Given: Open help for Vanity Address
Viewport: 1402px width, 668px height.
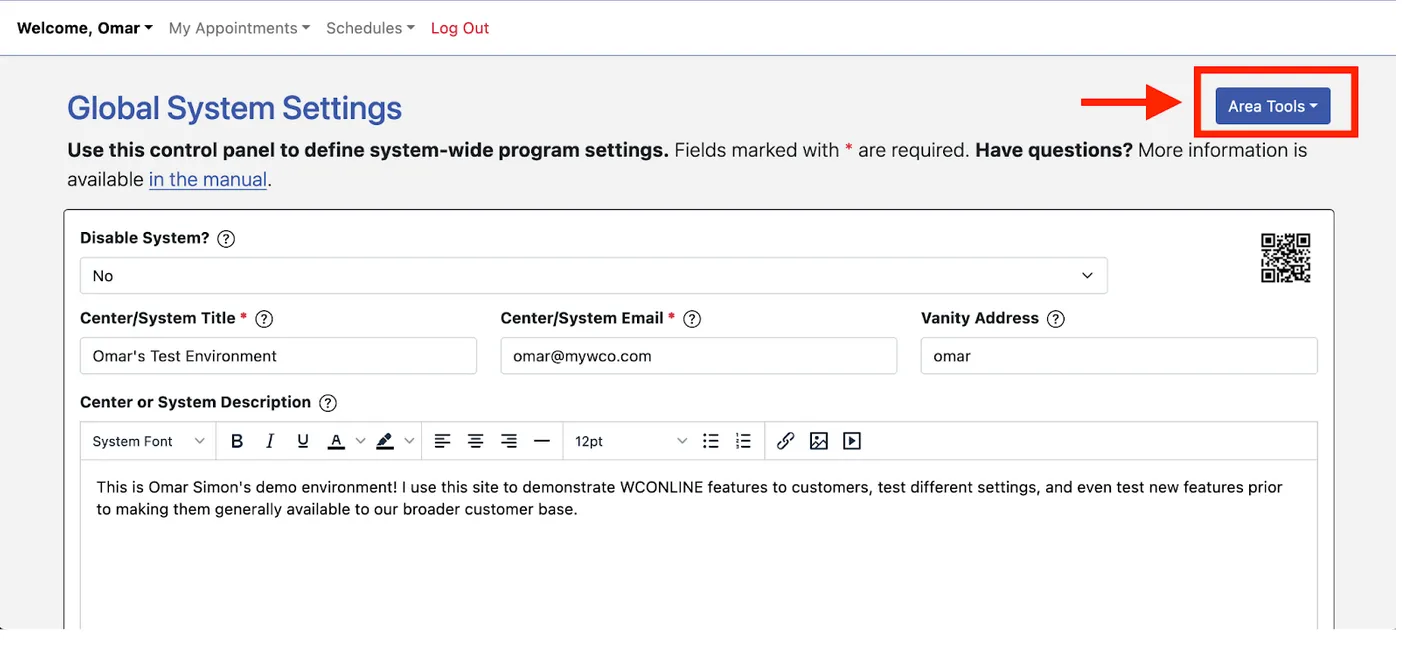Looking at the screenshot, I should click(1055, 319).
